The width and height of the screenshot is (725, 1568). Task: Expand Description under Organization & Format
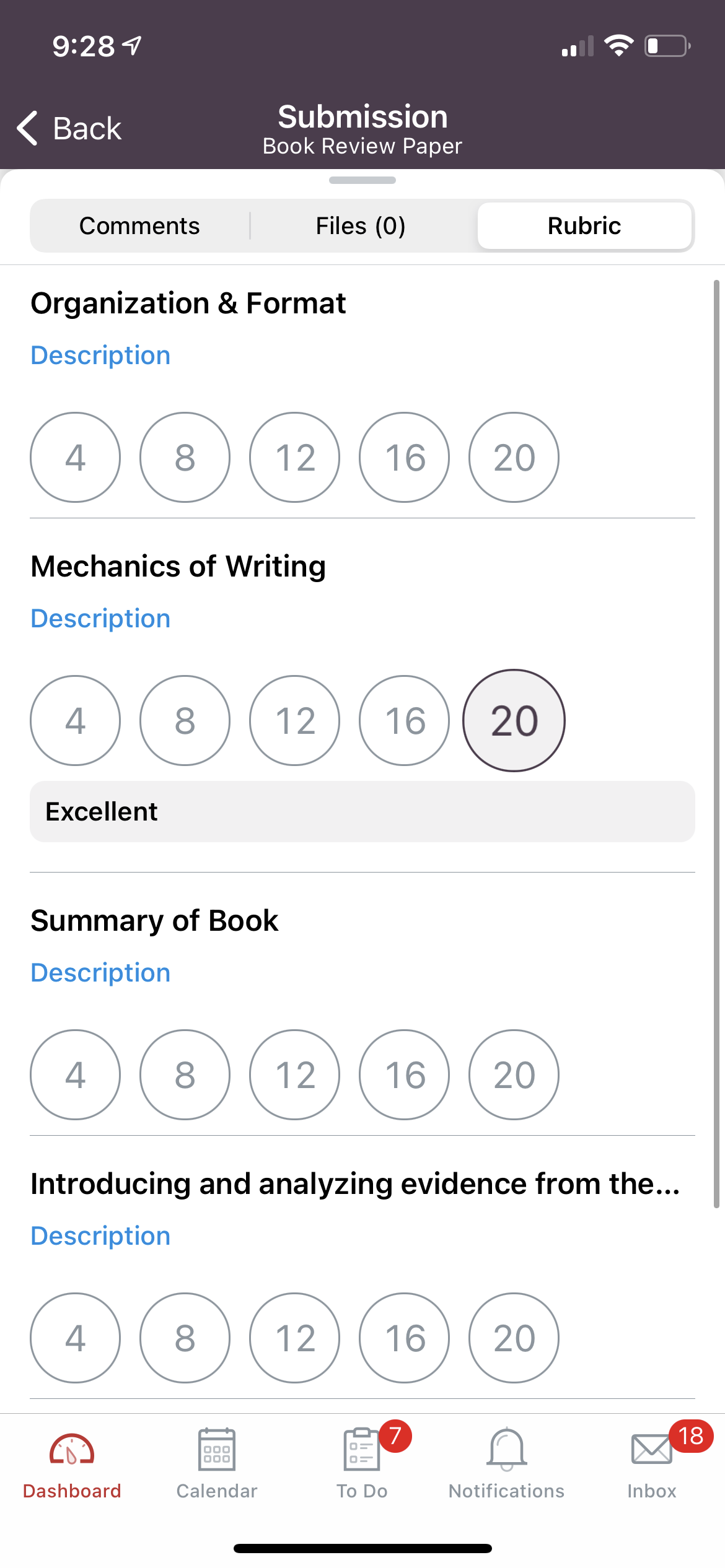pos(100,355)
